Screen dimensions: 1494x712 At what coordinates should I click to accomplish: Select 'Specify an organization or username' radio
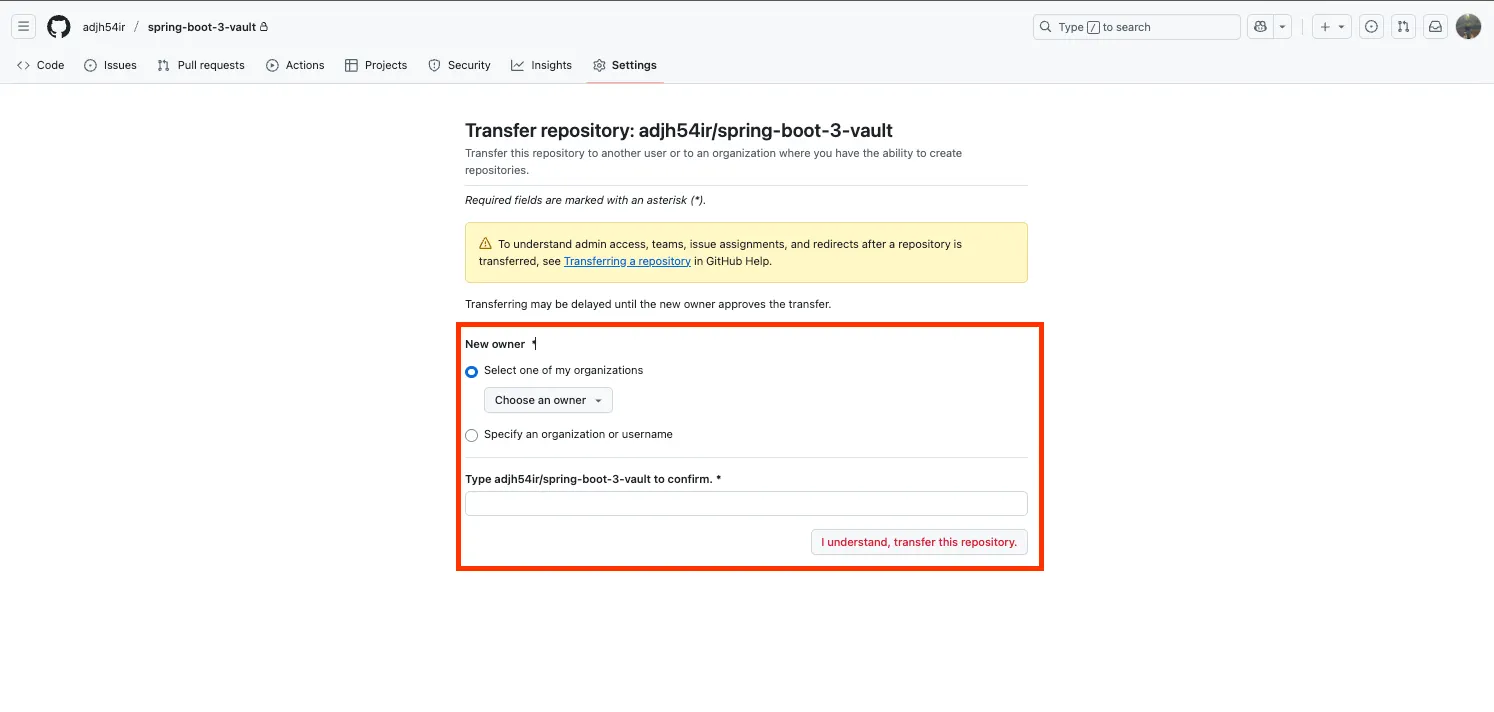(471, 436)
